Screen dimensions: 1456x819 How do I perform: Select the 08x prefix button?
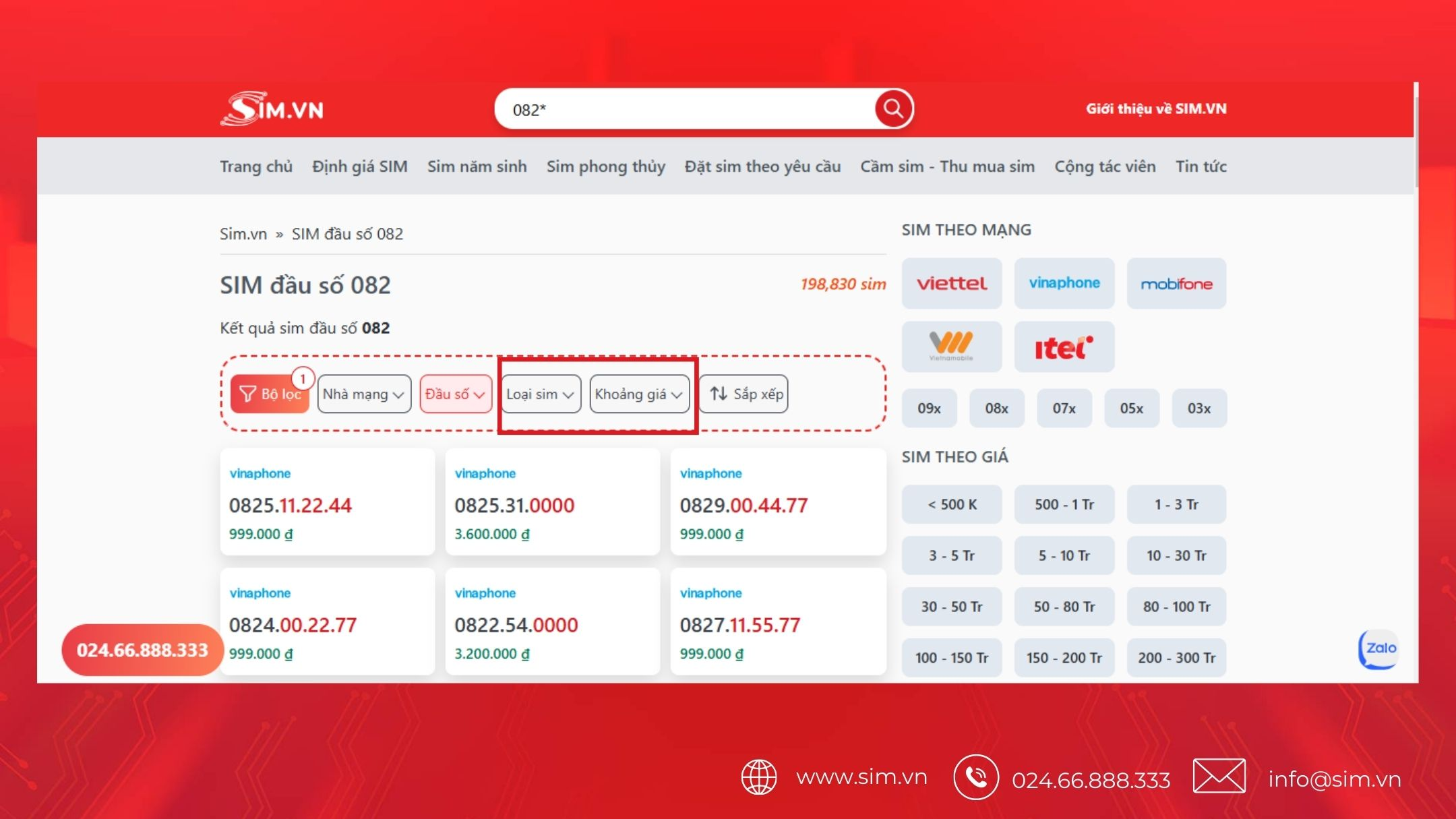[996, 408]
